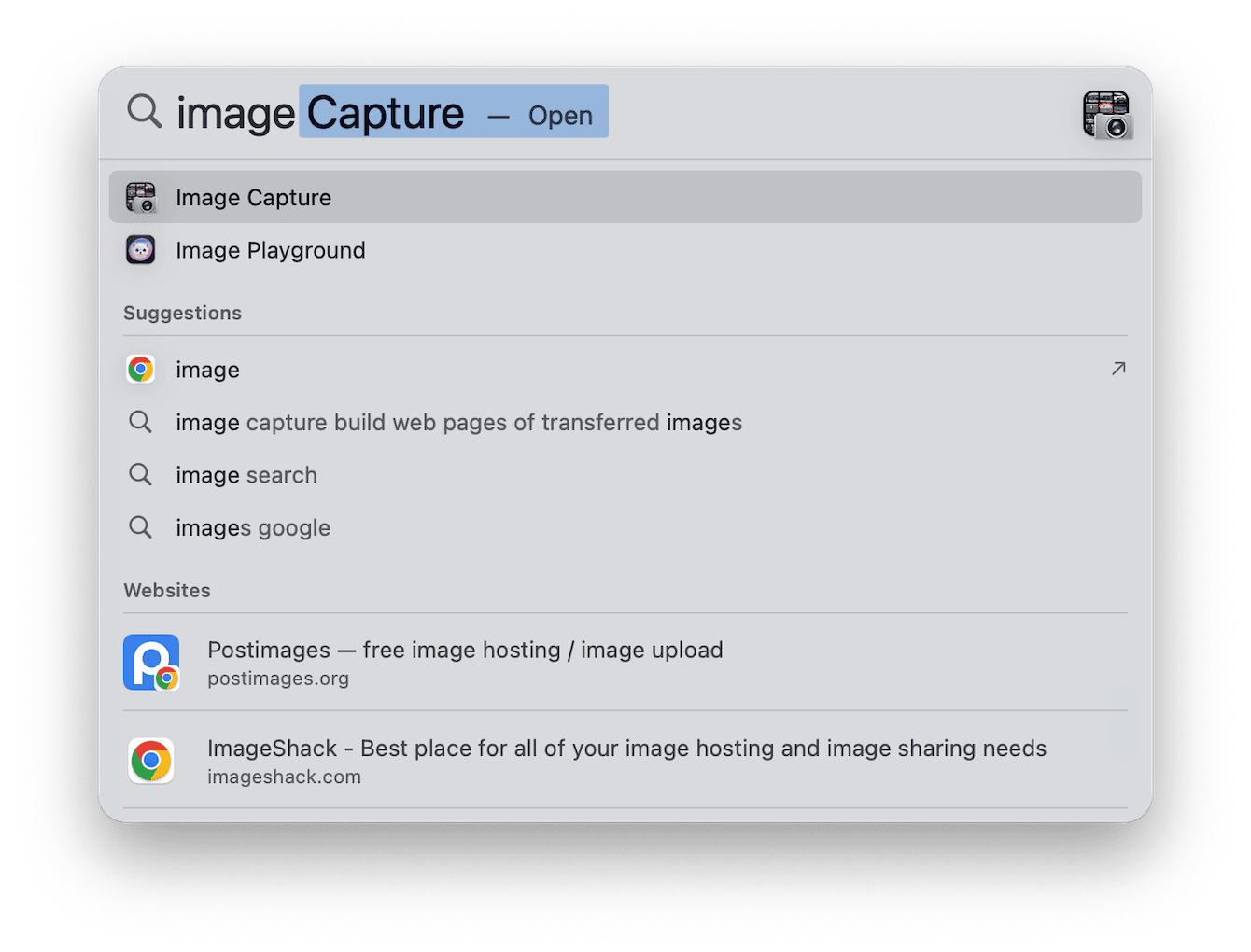Image resolution: width=1251 pixels, height=952 pixels.
Task: Click the Image Playground app icon
Action: coord(141,250)
